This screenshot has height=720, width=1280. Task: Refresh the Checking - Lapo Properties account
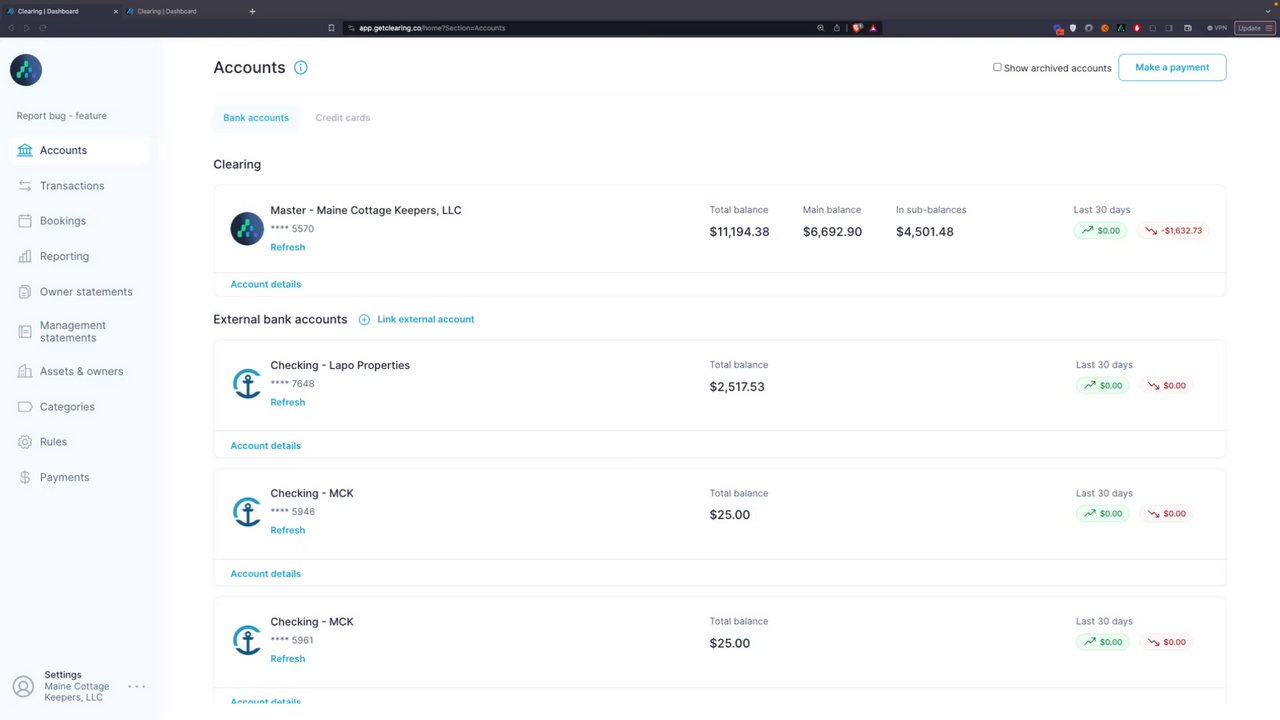pos(287,402)
